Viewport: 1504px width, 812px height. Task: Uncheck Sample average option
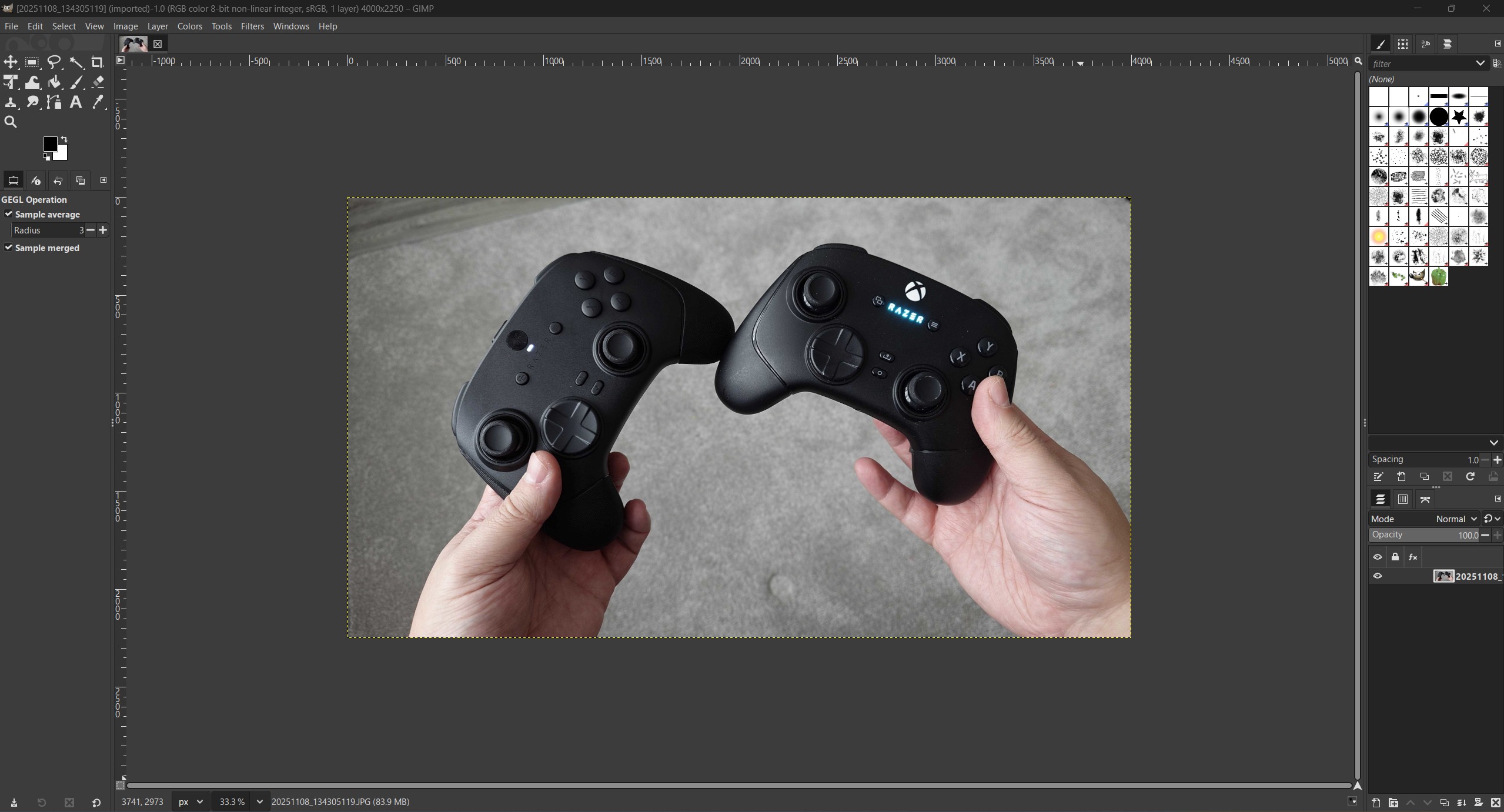tap(9, 214)
